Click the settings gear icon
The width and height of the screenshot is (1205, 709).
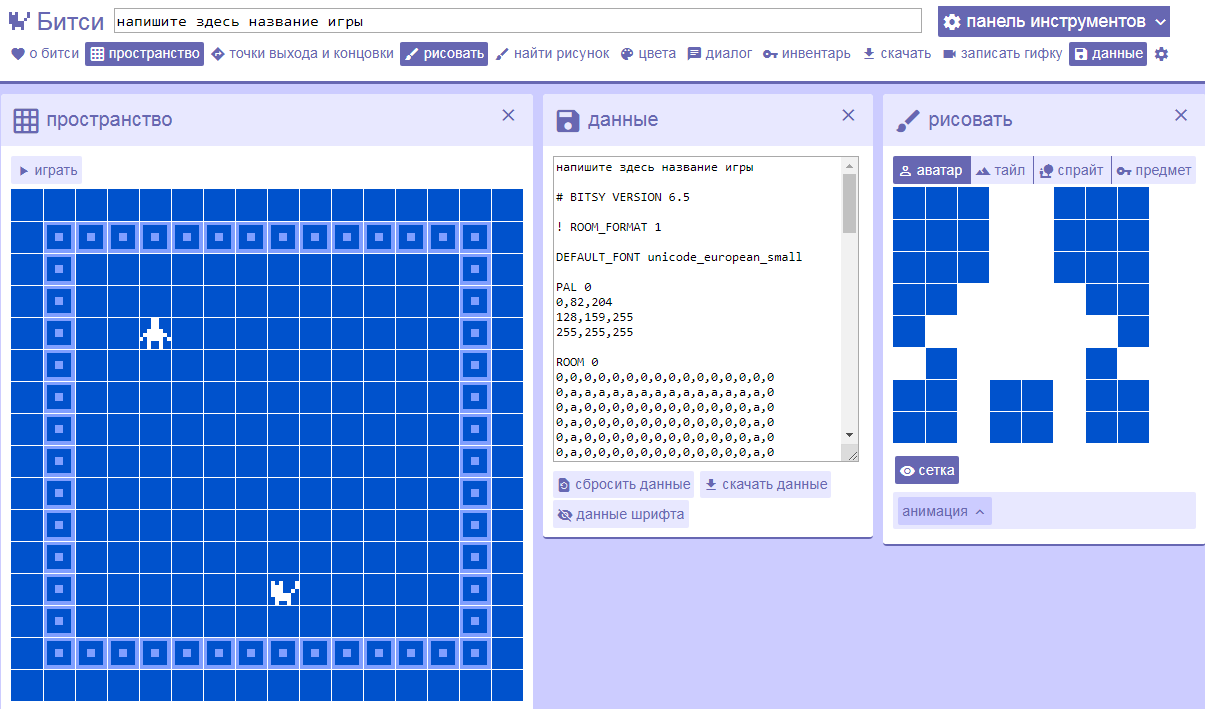pyautogui.click(x=1161, y=54)
